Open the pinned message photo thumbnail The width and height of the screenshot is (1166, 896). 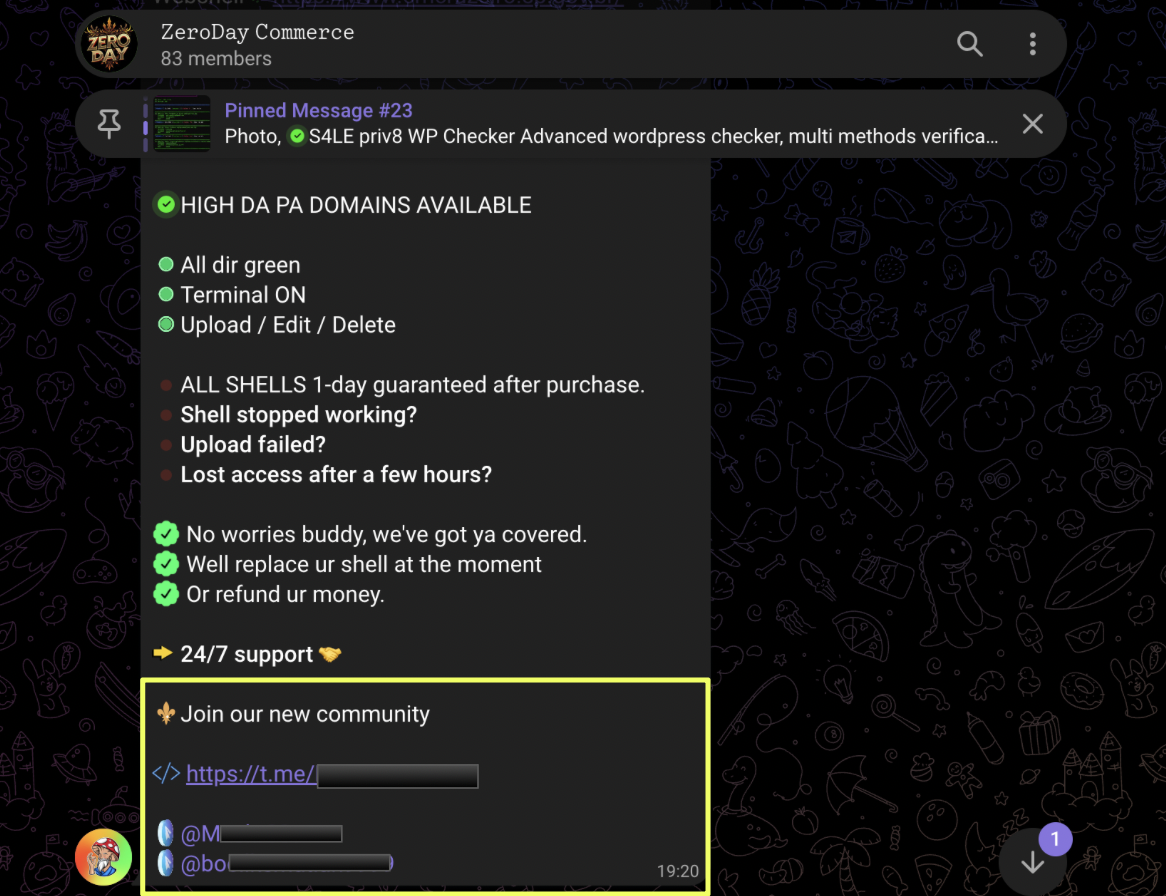181,123
